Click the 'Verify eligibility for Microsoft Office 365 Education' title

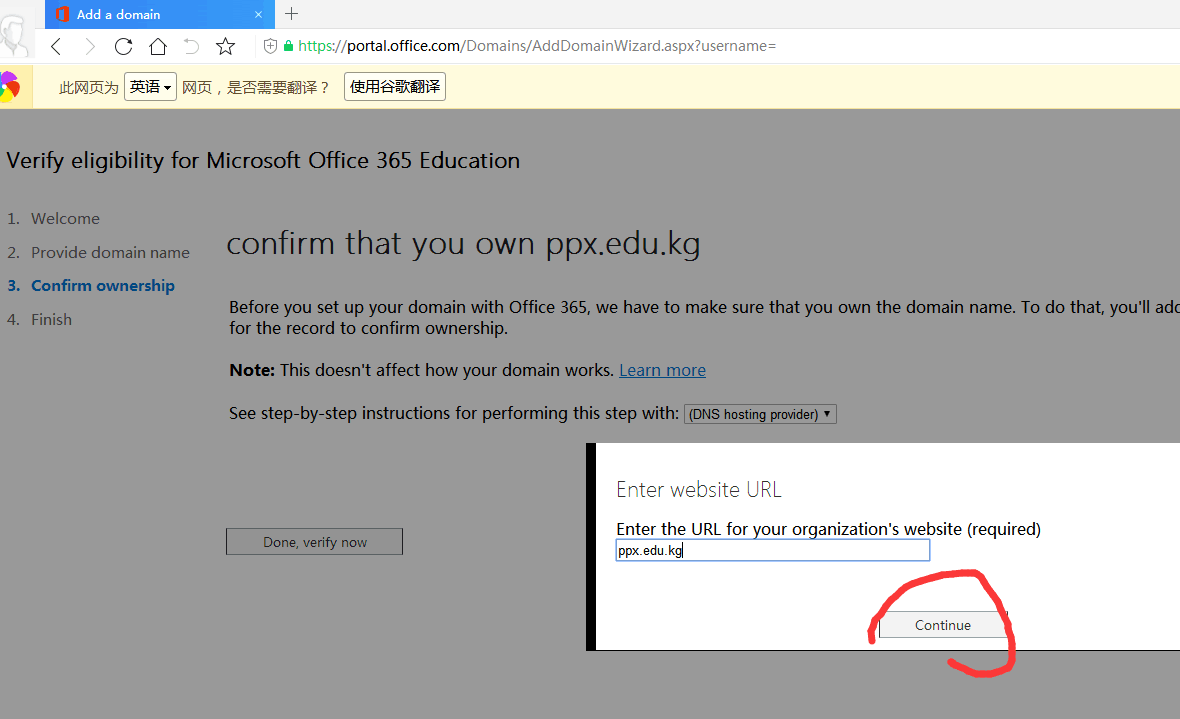pyautogui.click(x=263, y=161)
